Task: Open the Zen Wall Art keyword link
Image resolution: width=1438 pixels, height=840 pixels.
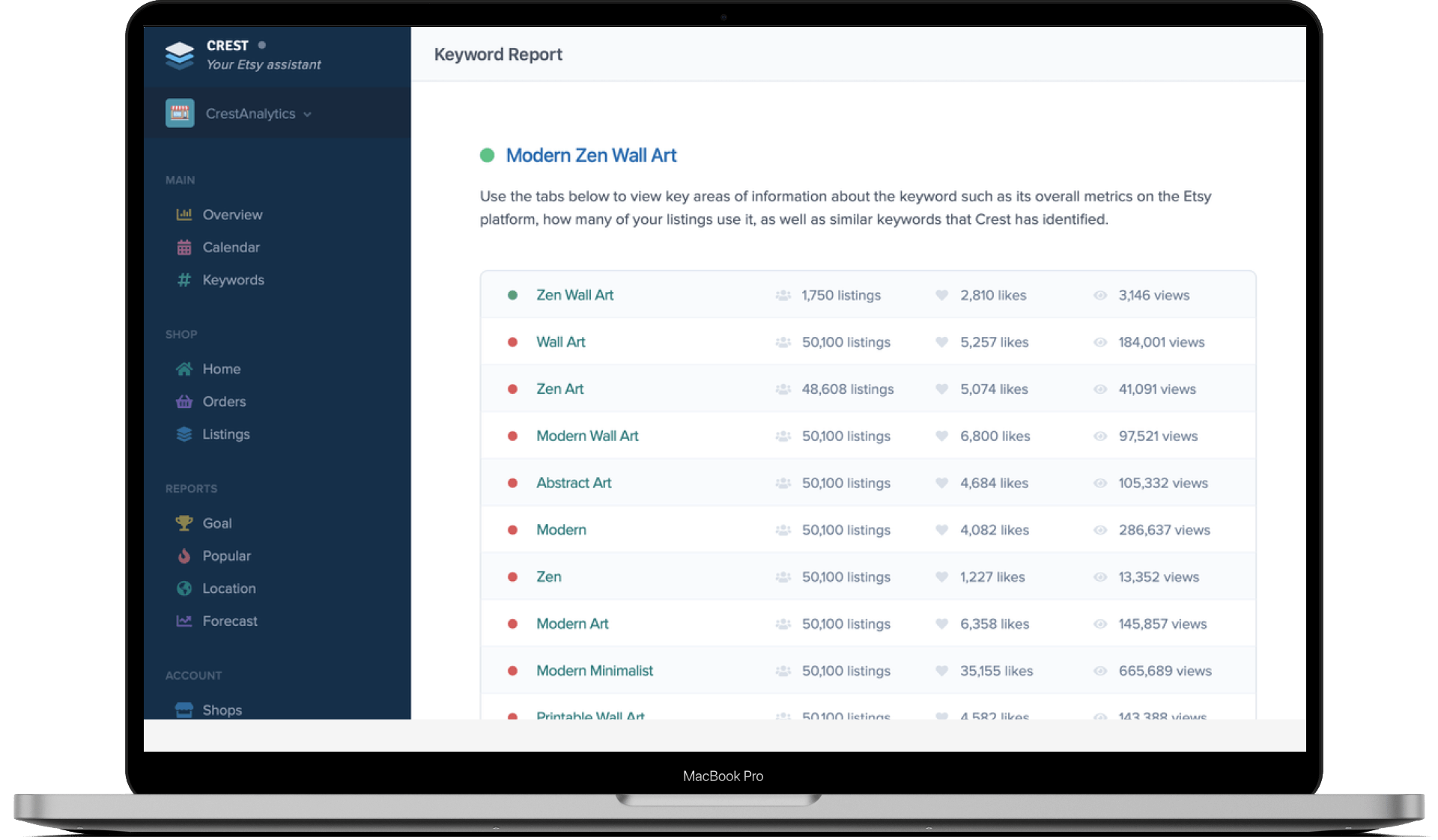Action: [x=574, y=295]
